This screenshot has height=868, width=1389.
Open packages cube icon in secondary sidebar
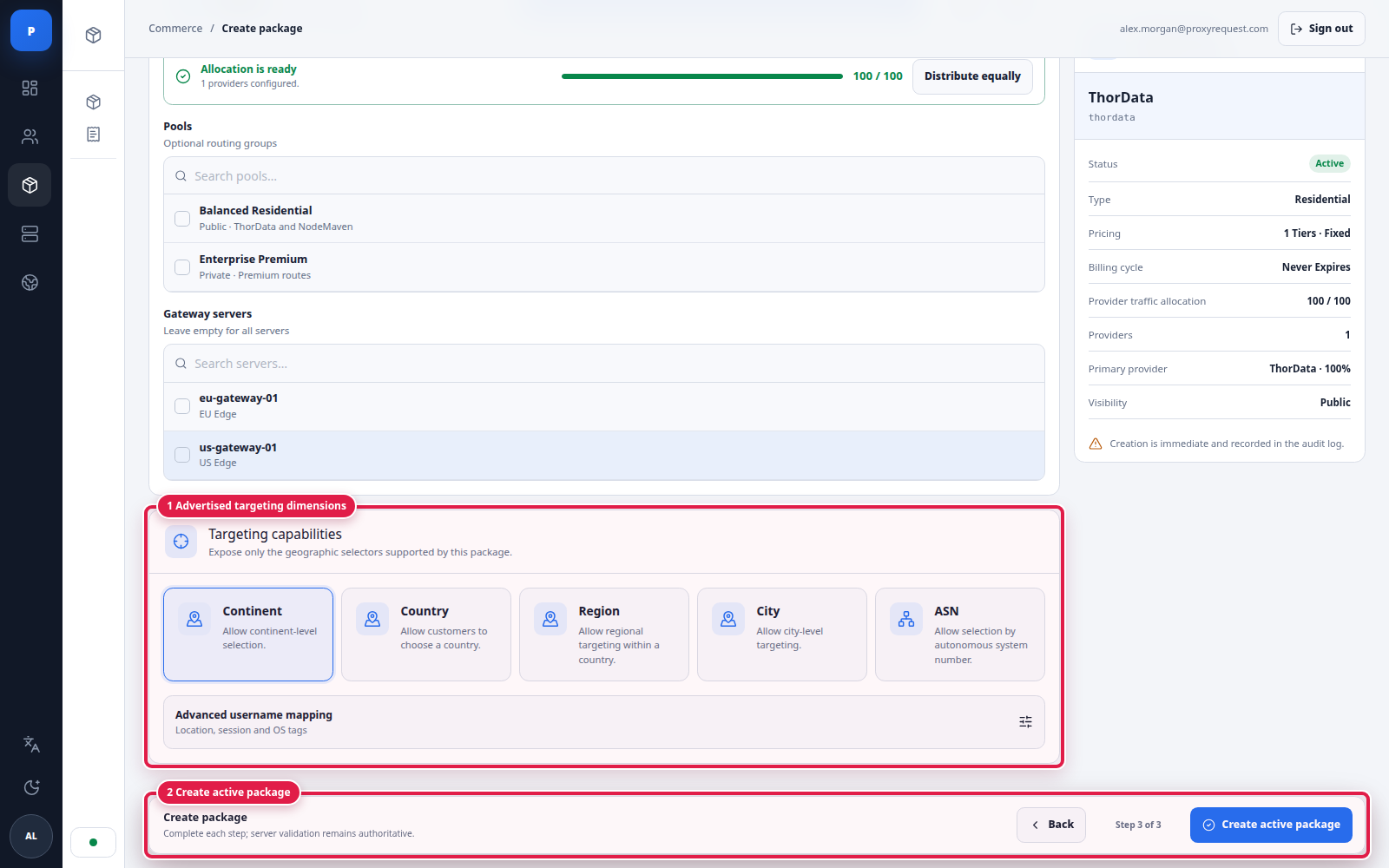click(x=94, y=102)
